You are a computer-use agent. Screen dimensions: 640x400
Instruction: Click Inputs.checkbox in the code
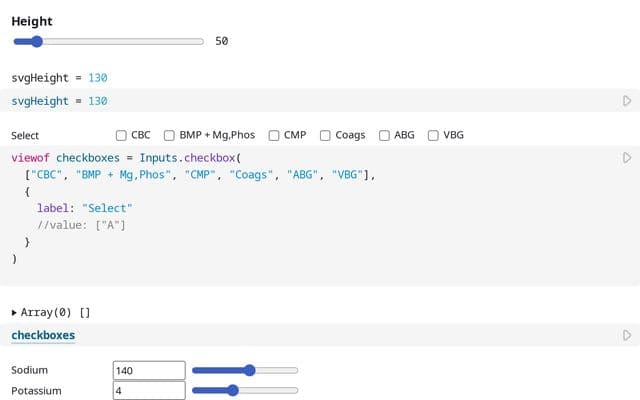click(x=187, y=158)
